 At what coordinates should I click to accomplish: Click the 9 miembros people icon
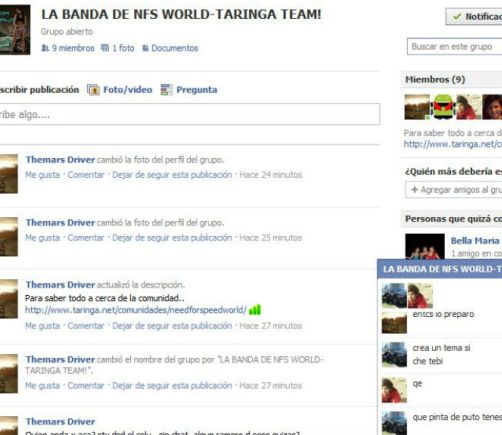click(45, 48)
